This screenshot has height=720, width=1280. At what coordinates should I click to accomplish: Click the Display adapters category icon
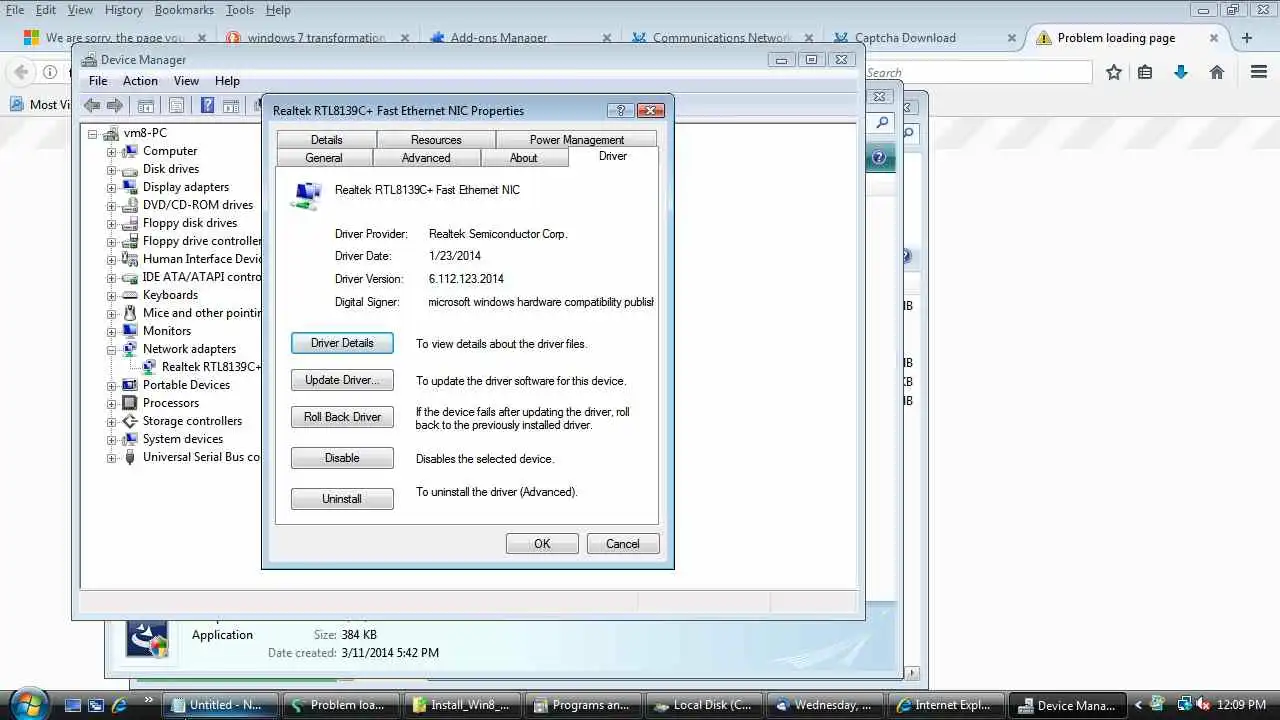pyautogui.click(x=129, y=187)
